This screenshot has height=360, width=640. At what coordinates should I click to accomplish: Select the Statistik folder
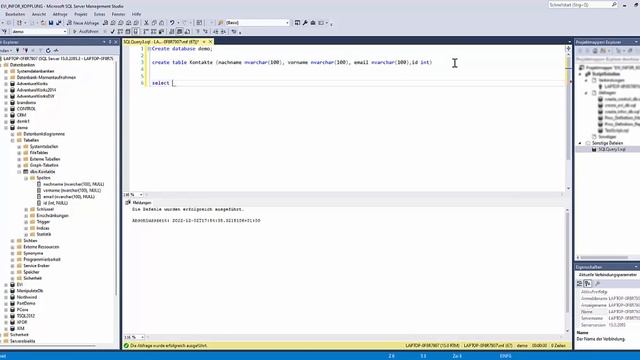tap(44, 234)
